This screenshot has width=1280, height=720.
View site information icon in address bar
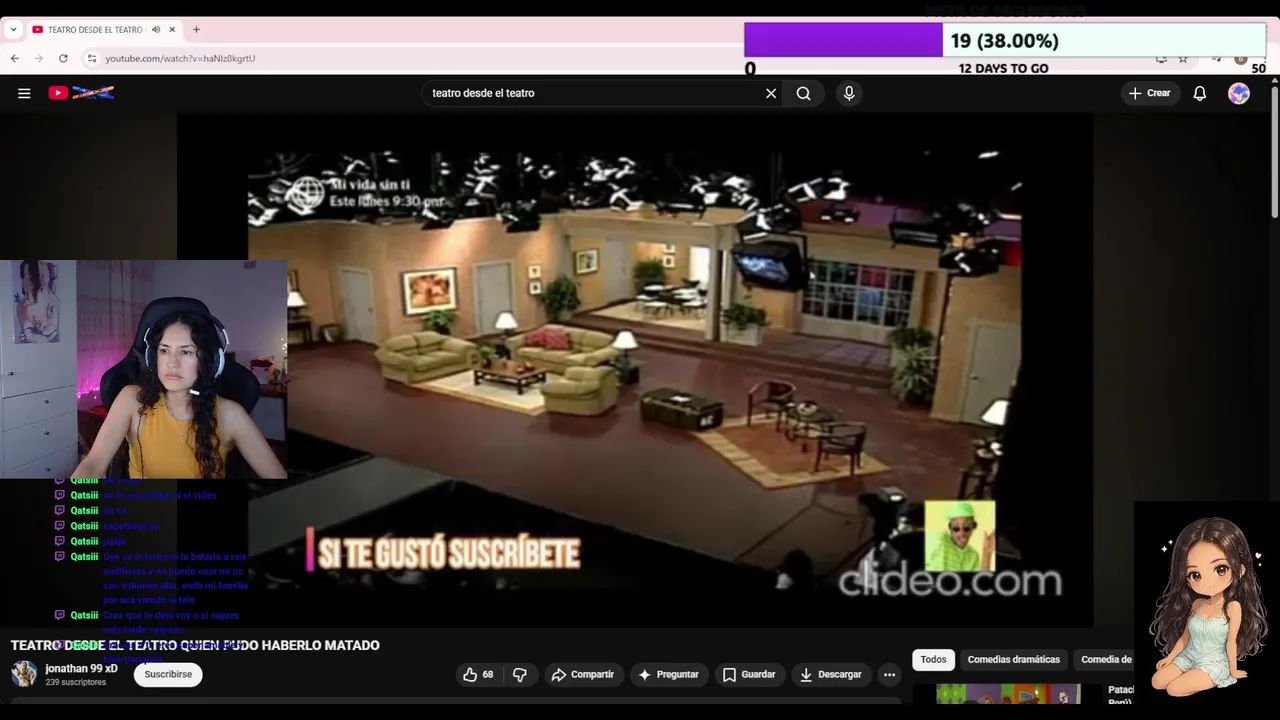click(x=92, y=58)
